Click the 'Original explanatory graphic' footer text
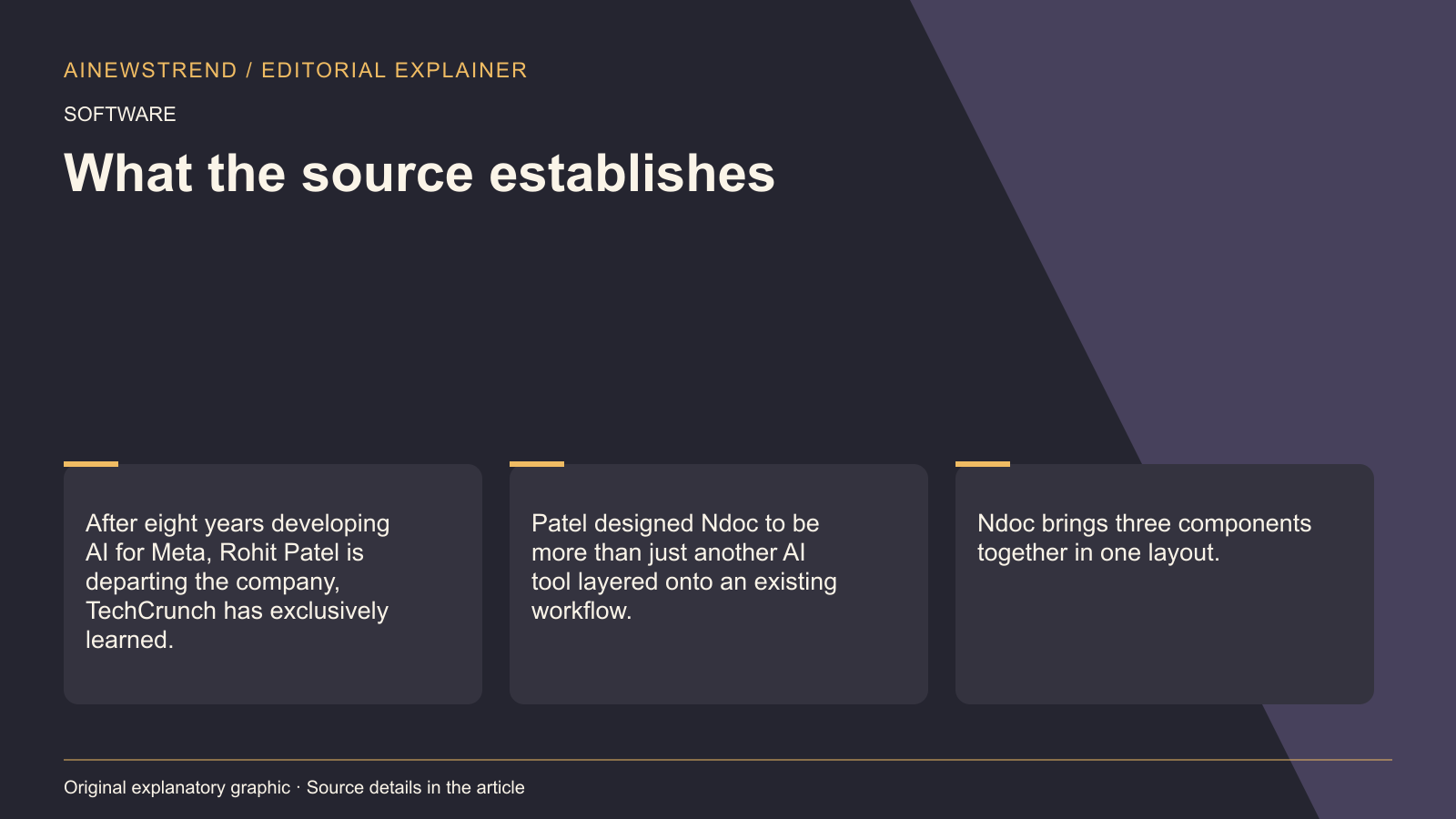 pos(177,787)
